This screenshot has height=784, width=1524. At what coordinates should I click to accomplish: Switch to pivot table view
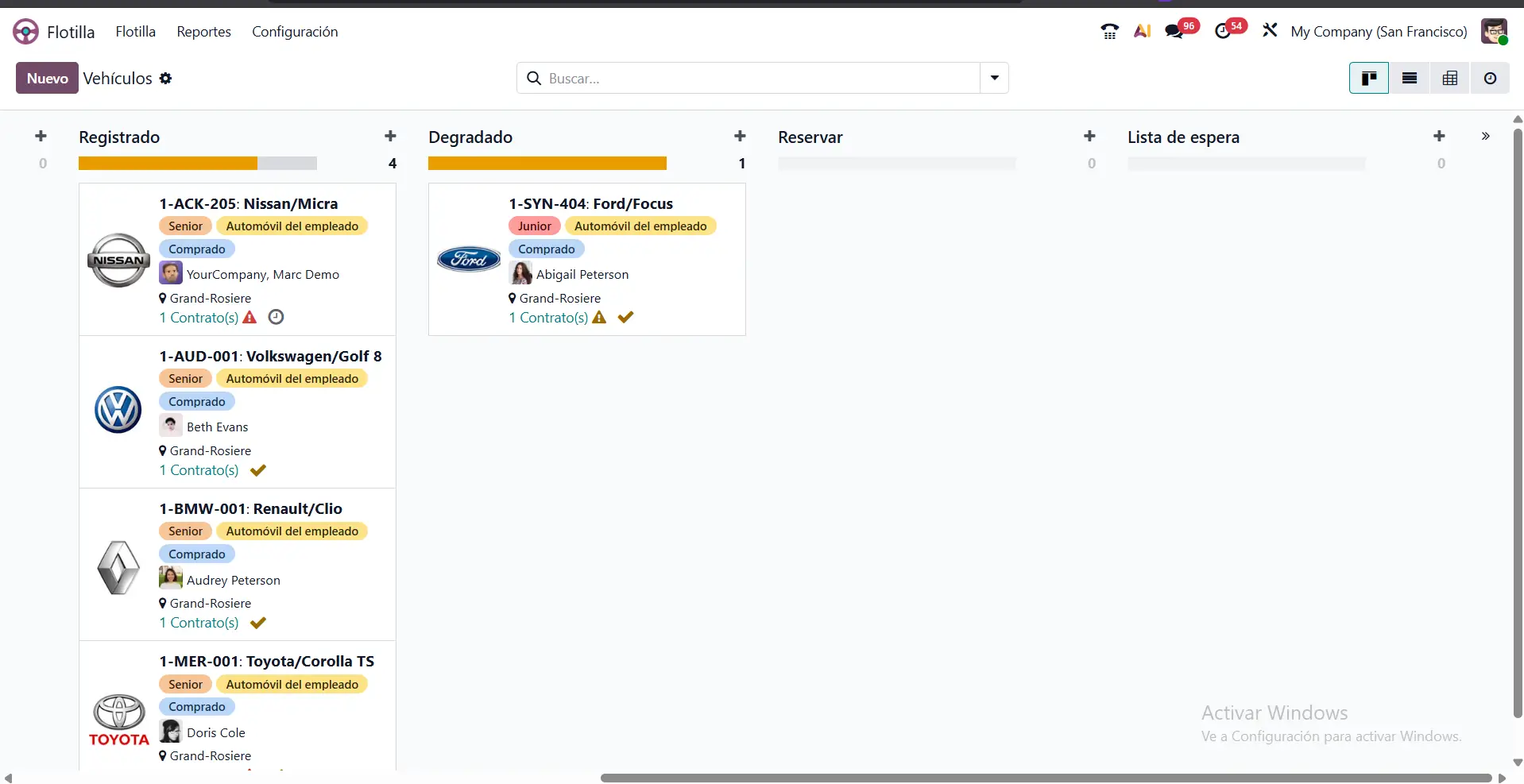click(x=1449, y=78)
